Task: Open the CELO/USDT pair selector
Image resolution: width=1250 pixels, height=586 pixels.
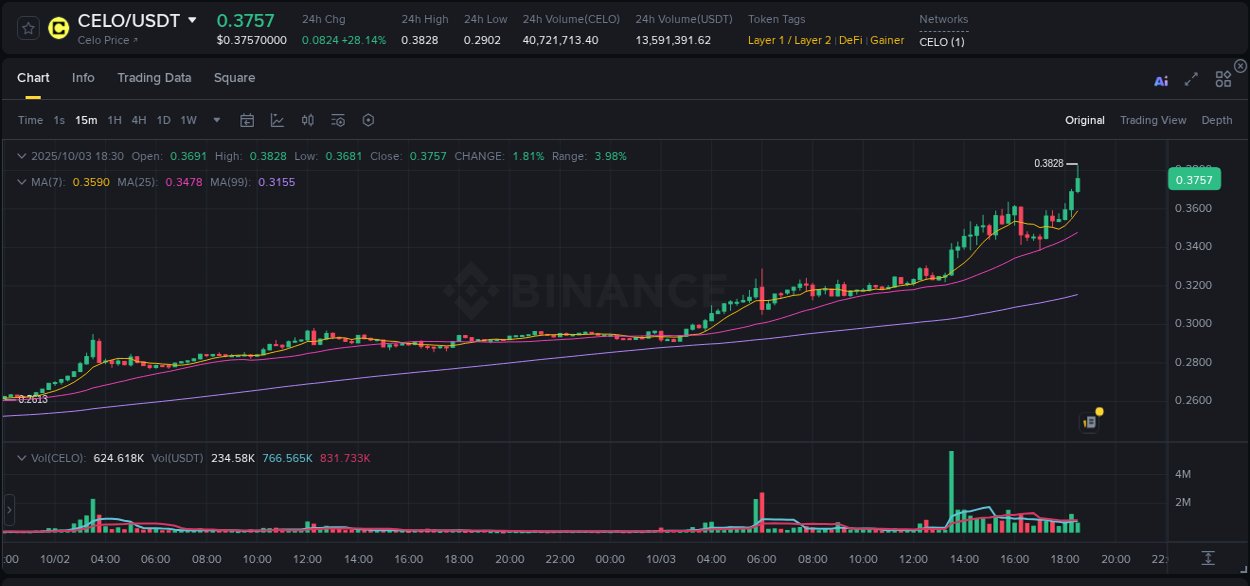Action: (x=128, y=19)
